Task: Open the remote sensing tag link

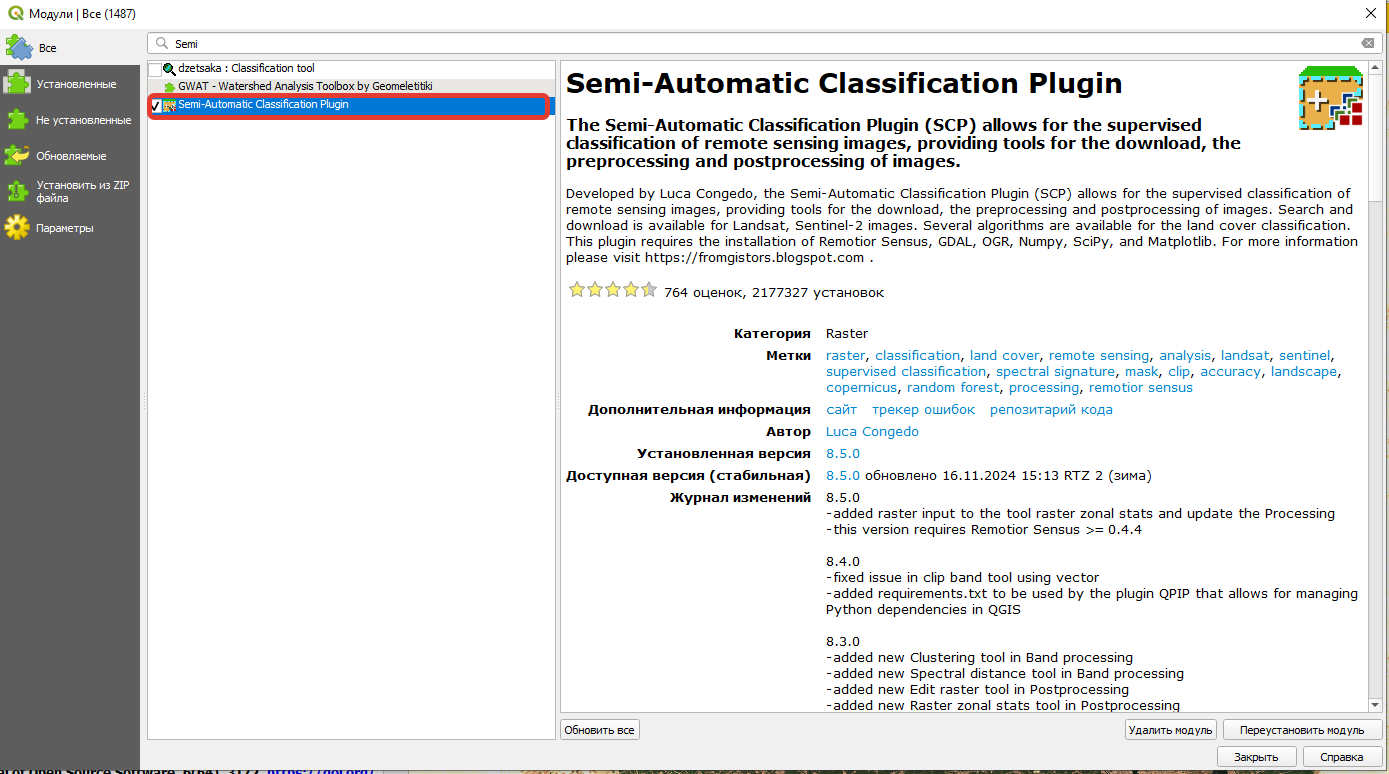Action: [x=1099, y=355]
